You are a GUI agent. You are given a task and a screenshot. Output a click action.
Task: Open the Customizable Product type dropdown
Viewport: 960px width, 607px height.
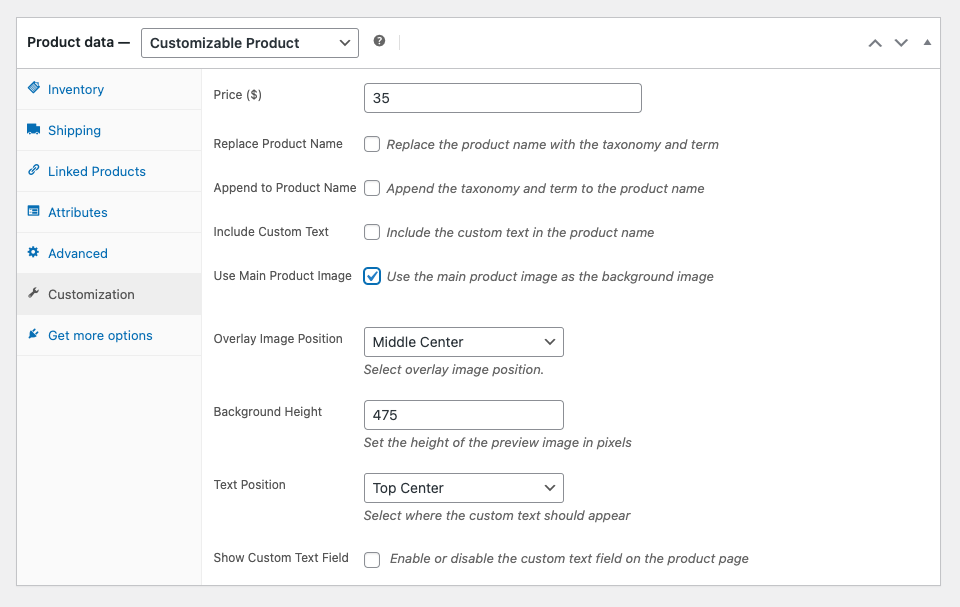coord(249,43)
